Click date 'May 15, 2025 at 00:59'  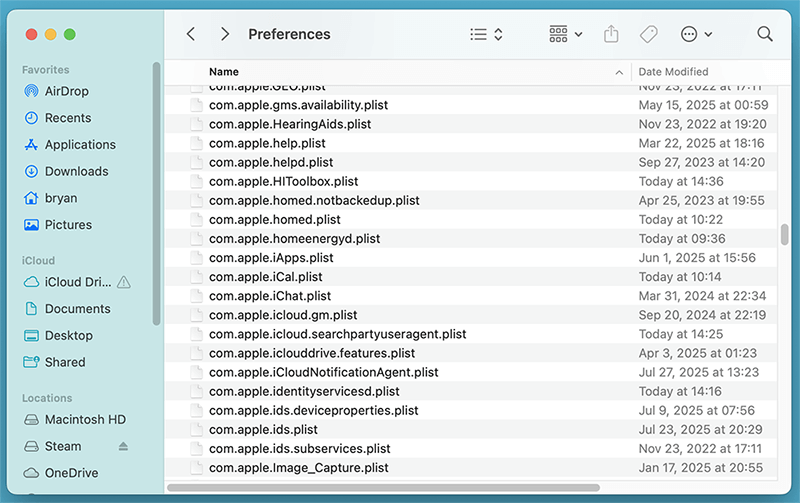703,105
